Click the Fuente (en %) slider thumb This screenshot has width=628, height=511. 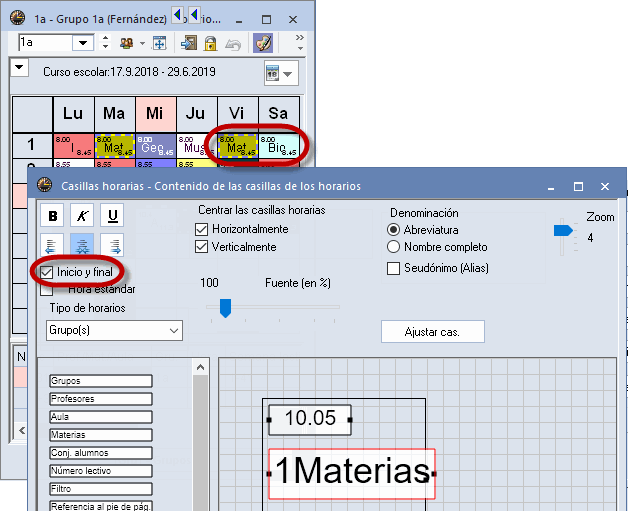[226, 308]
